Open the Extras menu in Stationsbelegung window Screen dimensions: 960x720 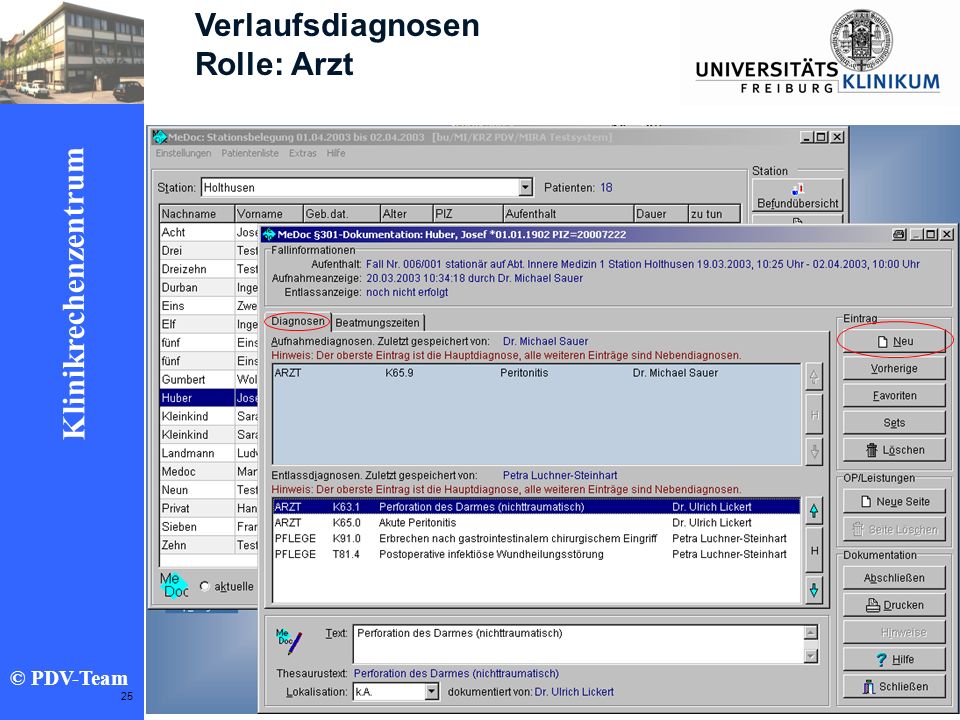pyautogui.click(x=302, y=153)
